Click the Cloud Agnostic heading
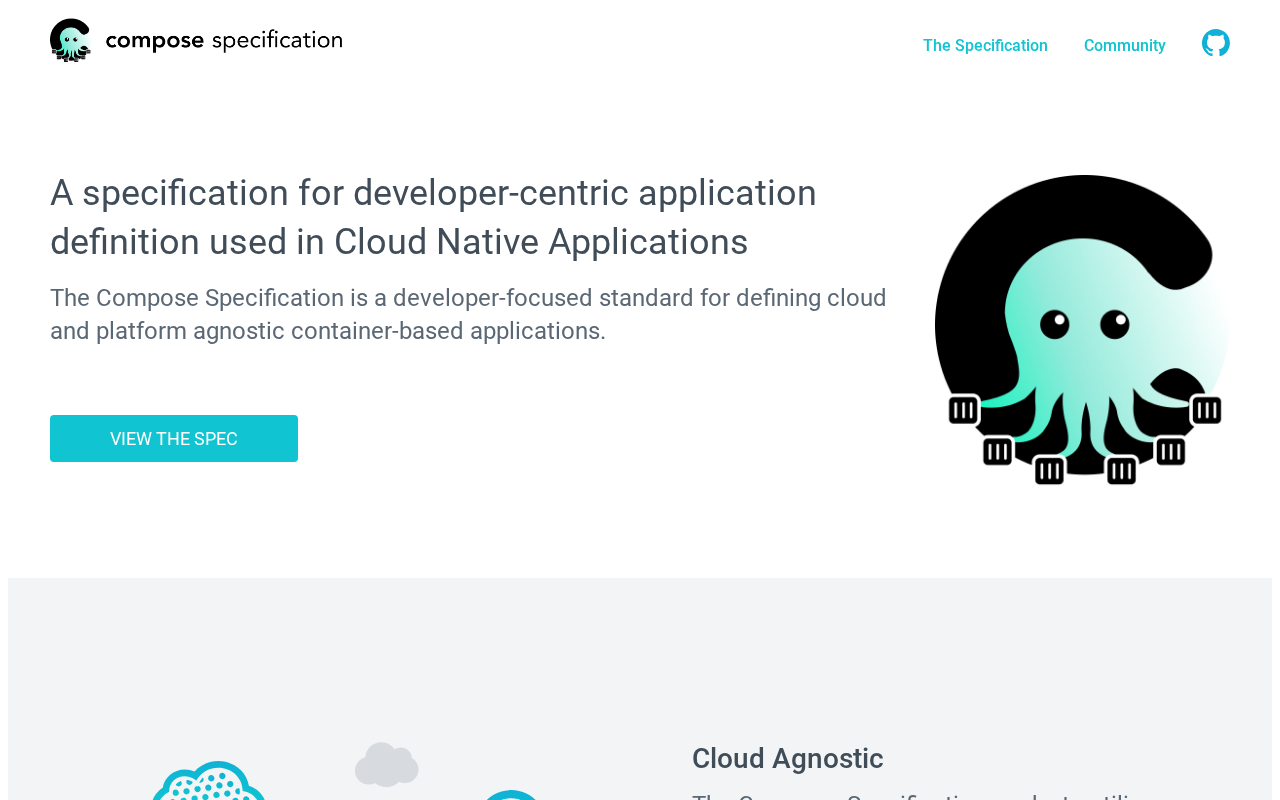 (x=788, y=758)
